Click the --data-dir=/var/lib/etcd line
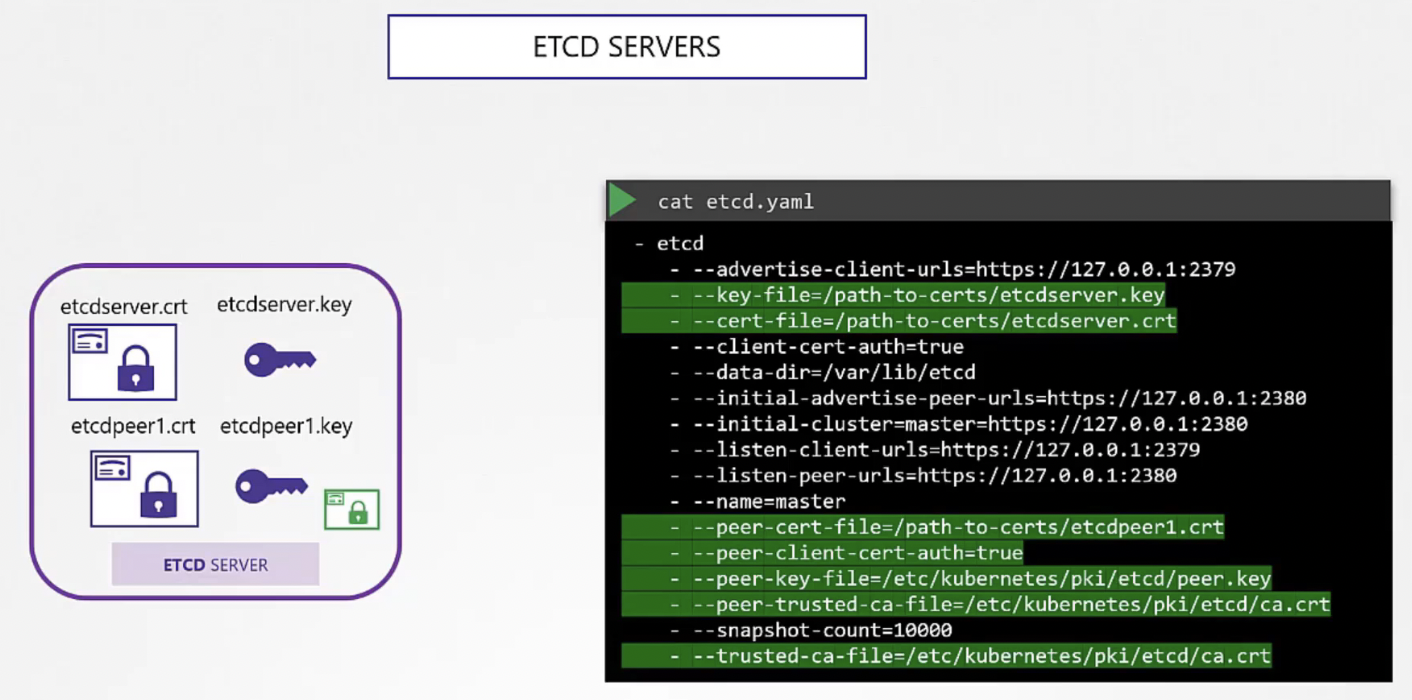1412x700 pixels. [x=823, y=372]
